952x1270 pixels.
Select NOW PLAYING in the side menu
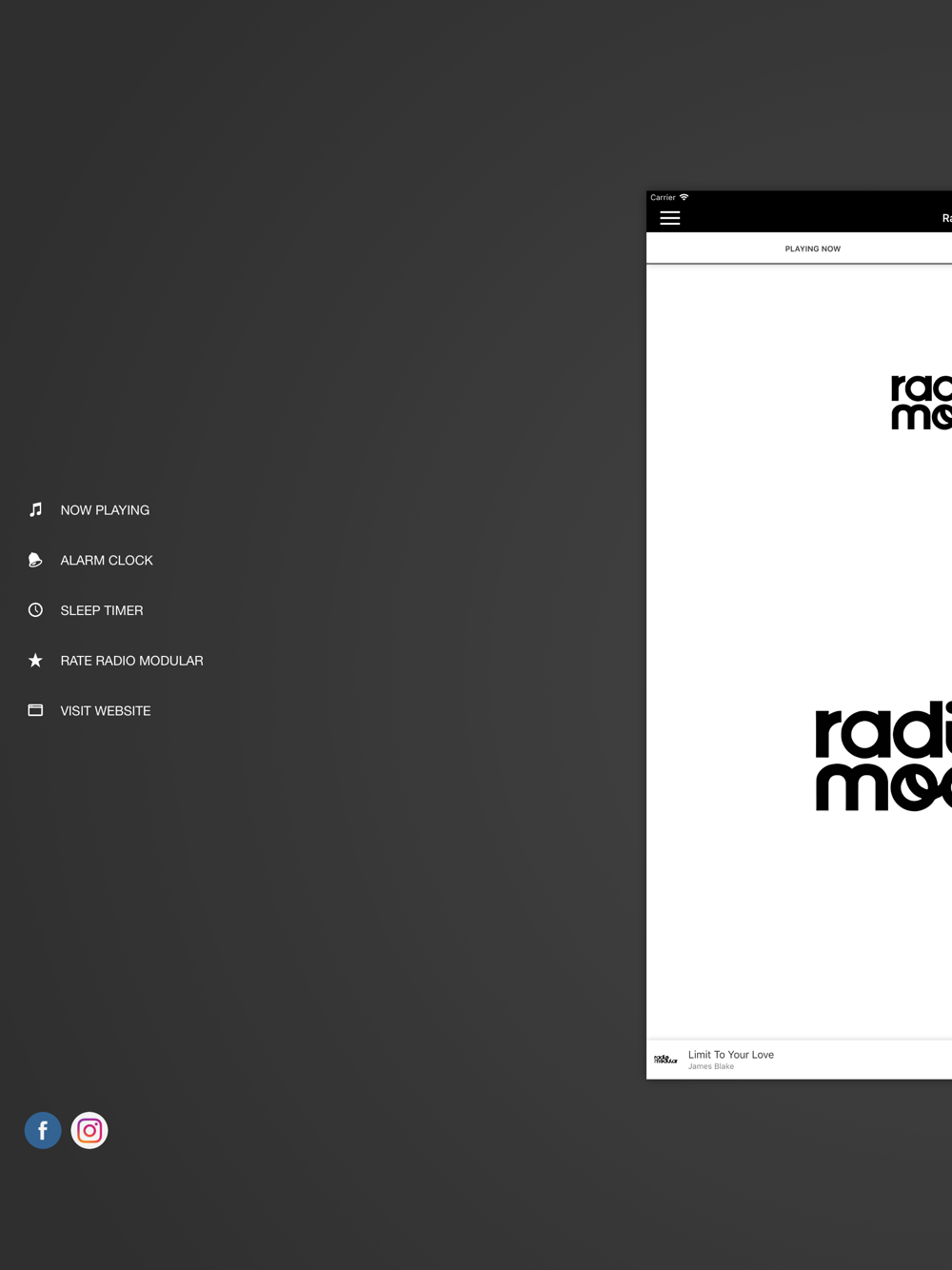105,510
